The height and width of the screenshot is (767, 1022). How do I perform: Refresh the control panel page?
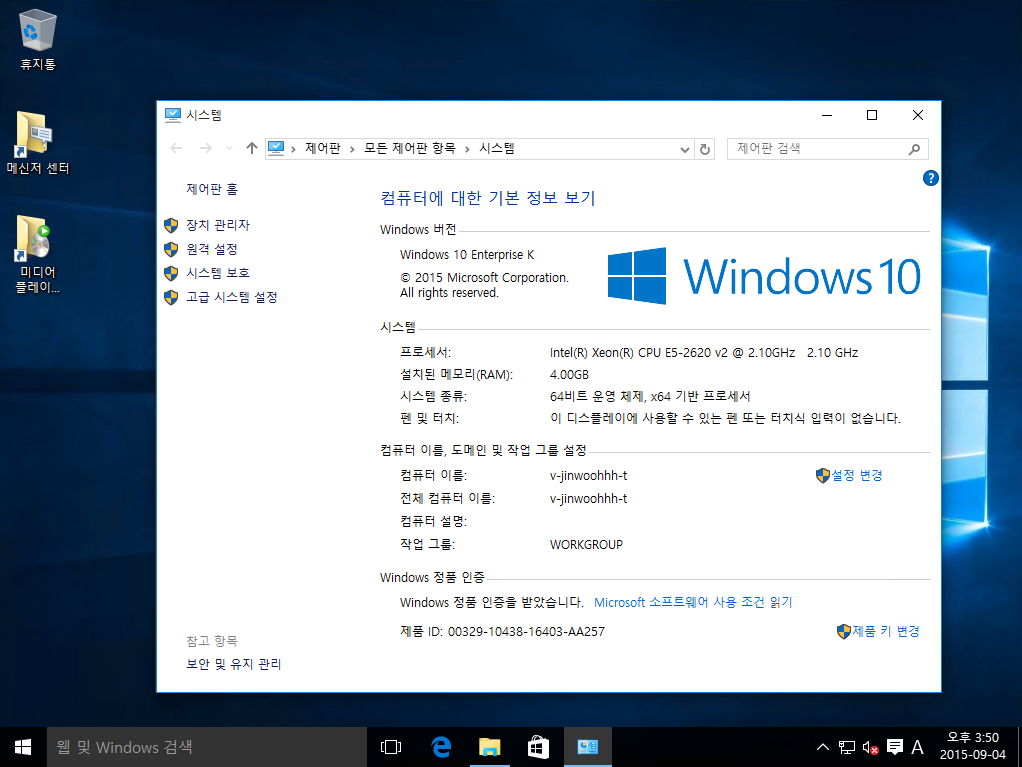705,149
